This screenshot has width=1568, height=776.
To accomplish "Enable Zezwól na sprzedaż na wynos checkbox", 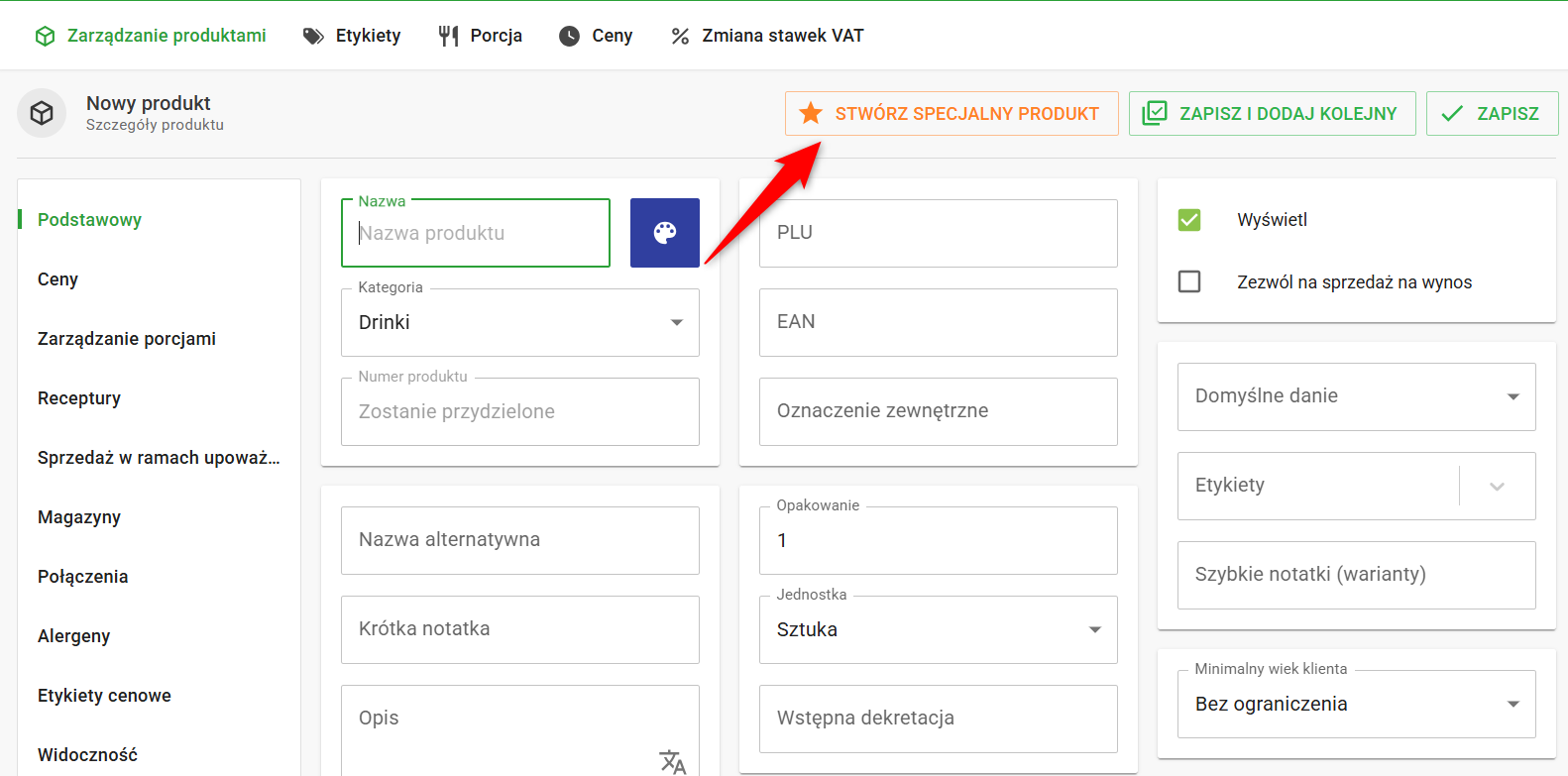I will (x=1189, y=281).
